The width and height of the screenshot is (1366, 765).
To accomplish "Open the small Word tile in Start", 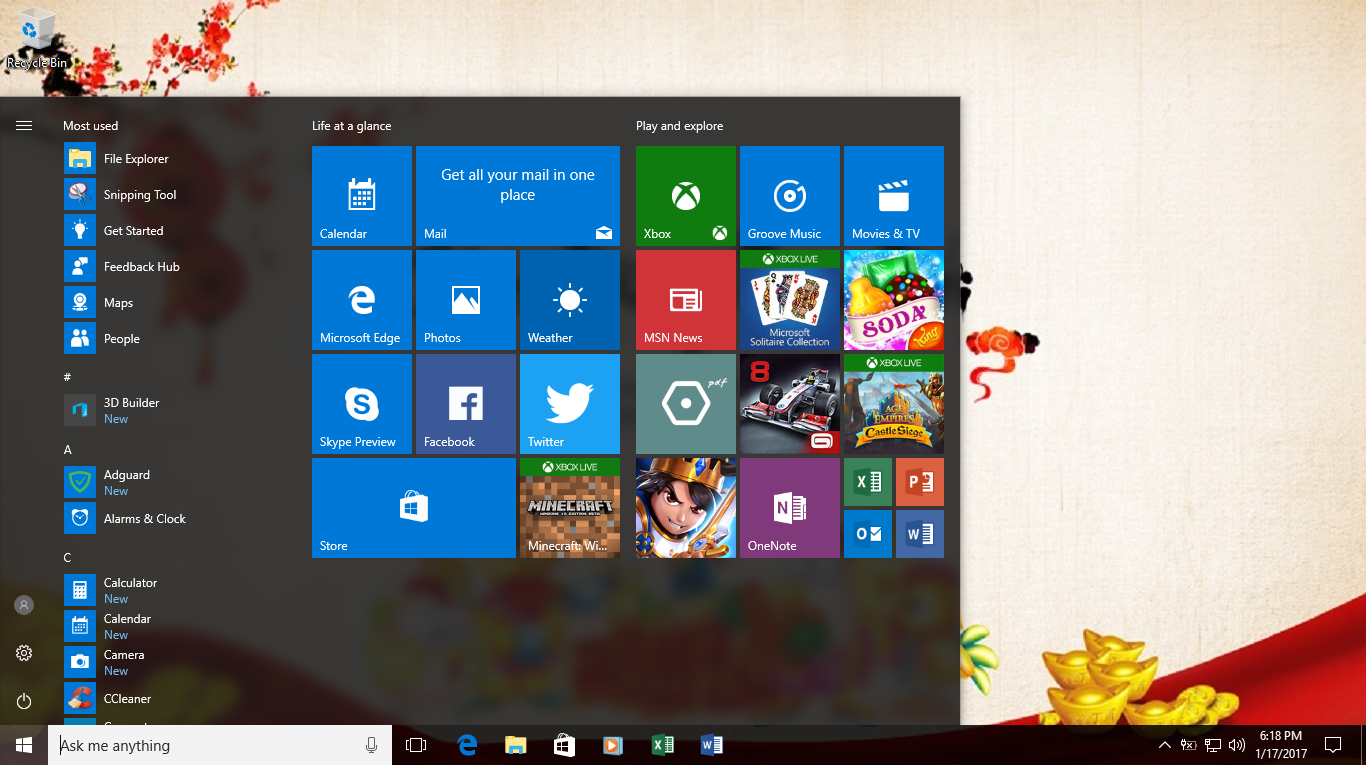I will 920,534.
